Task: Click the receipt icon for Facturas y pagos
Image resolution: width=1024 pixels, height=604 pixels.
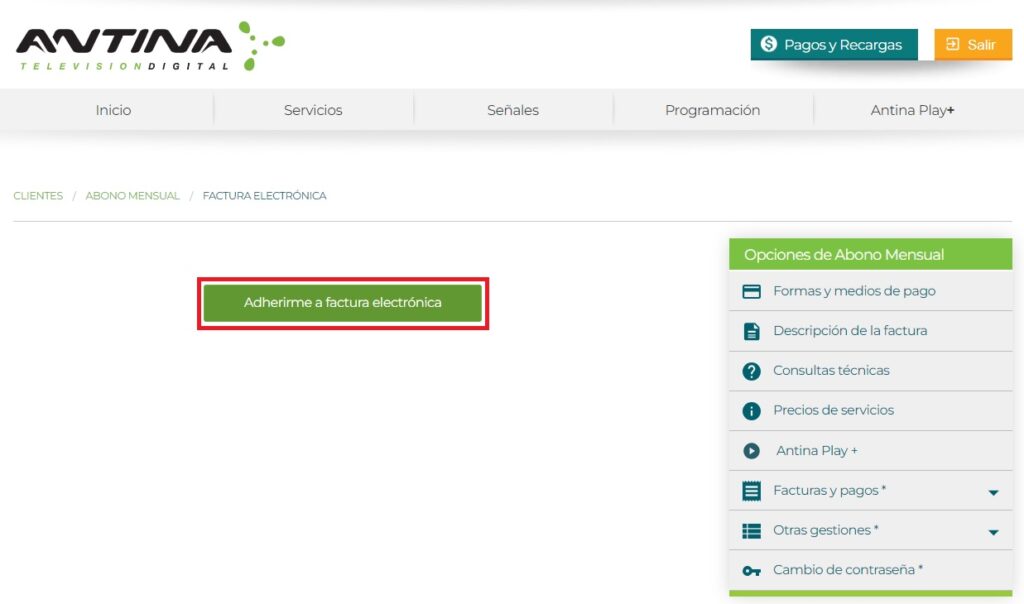Action: click(752, 491)
